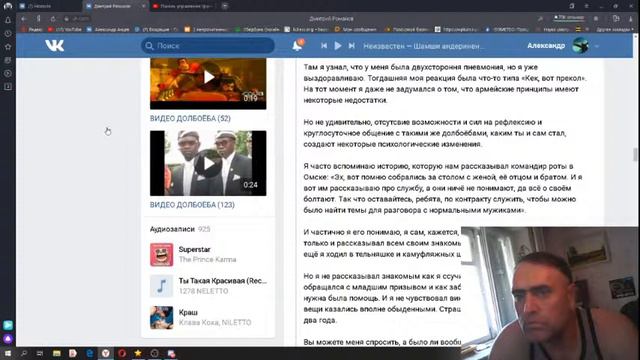The height and width of the screenshot is (360, 640).
Task: Open the browser sidebar notifications bell
Action: pyautogui.click(x=8, y=20)
